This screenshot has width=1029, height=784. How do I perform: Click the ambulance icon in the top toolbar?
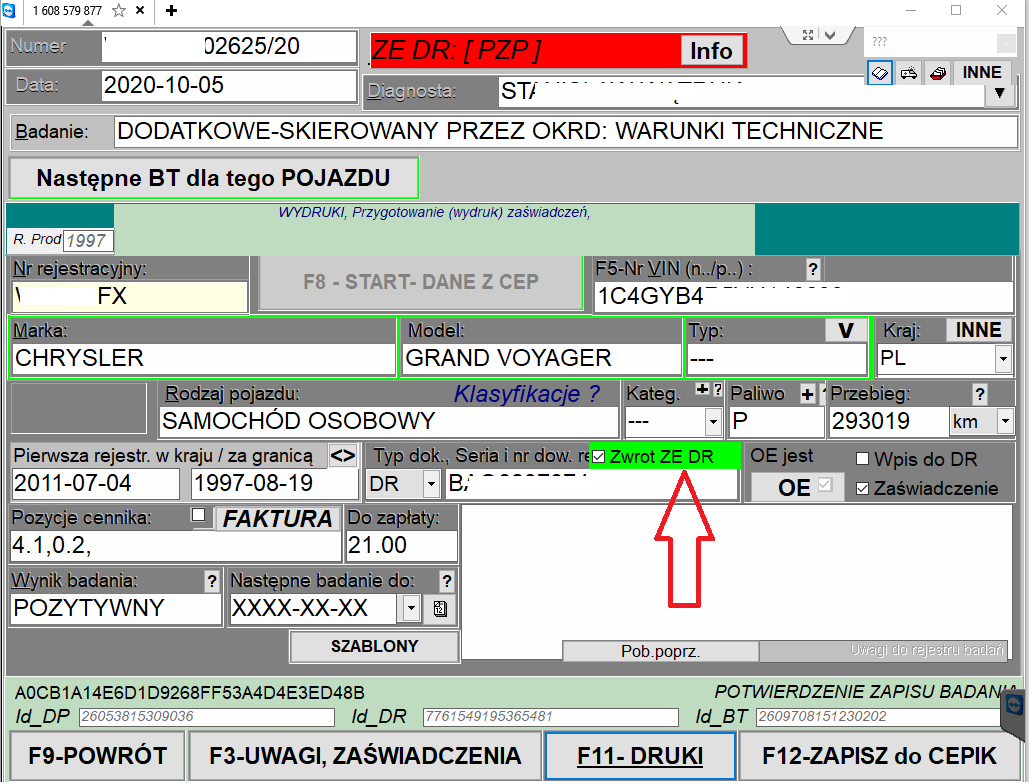pyautogui.click(x=908, y=72)
